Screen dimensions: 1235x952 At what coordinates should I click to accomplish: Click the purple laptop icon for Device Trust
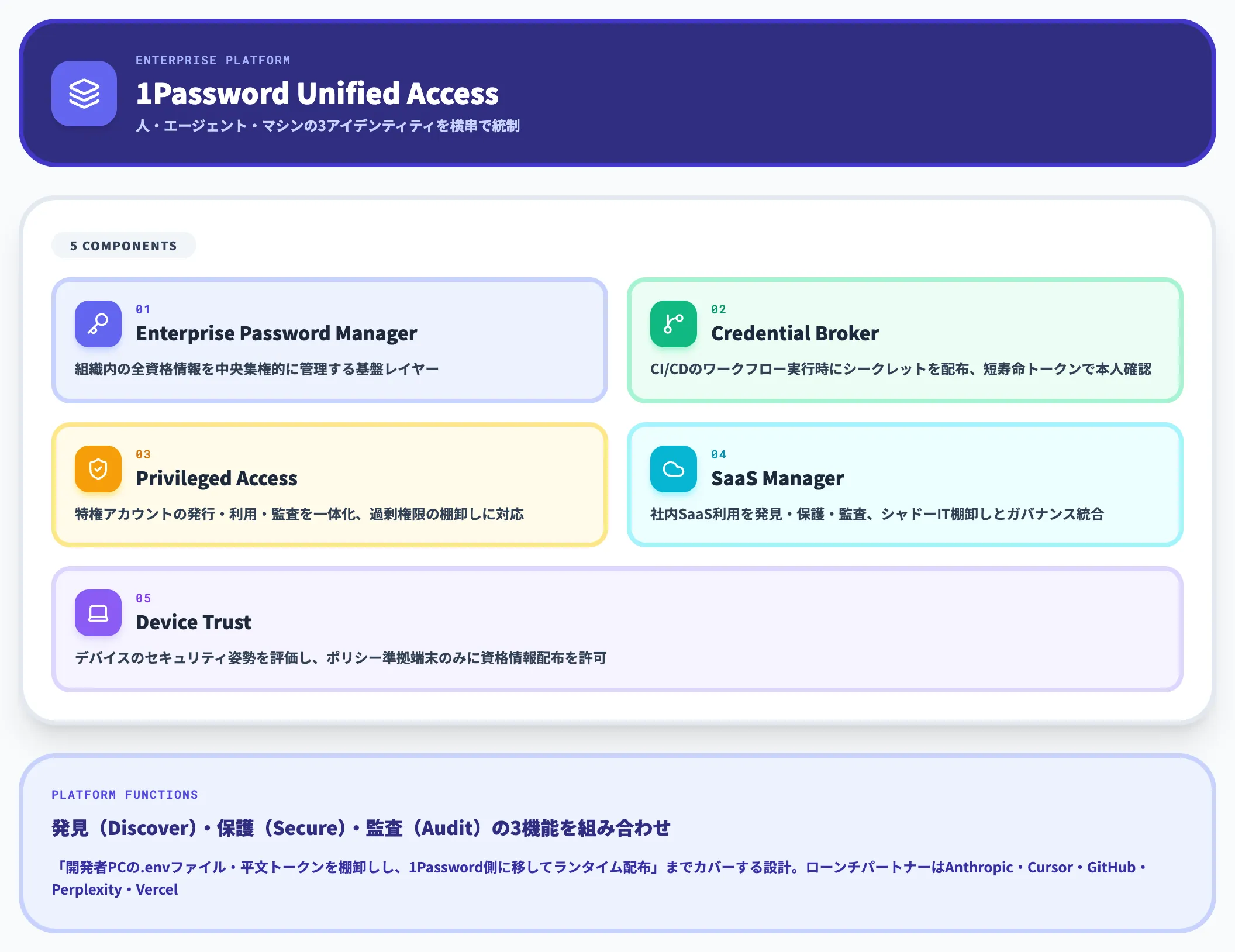point(98,613)
